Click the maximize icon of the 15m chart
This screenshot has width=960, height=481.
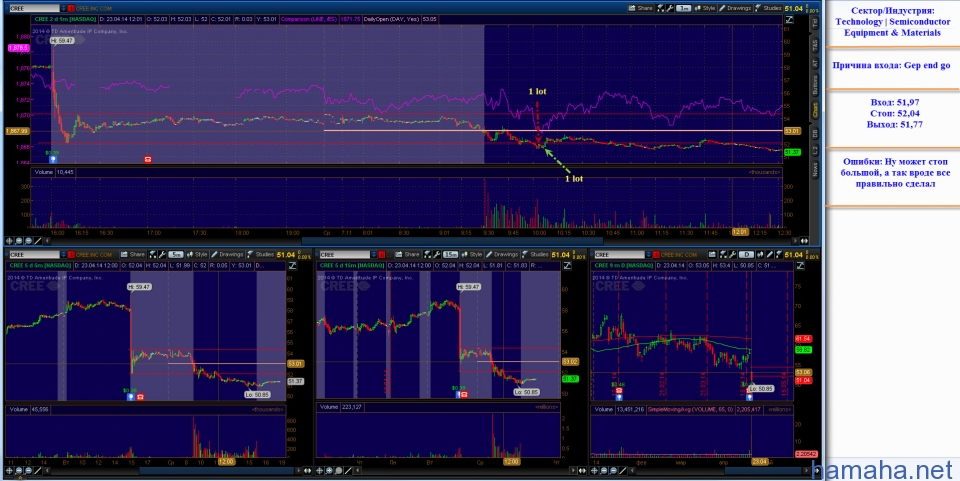pos(567,266)
